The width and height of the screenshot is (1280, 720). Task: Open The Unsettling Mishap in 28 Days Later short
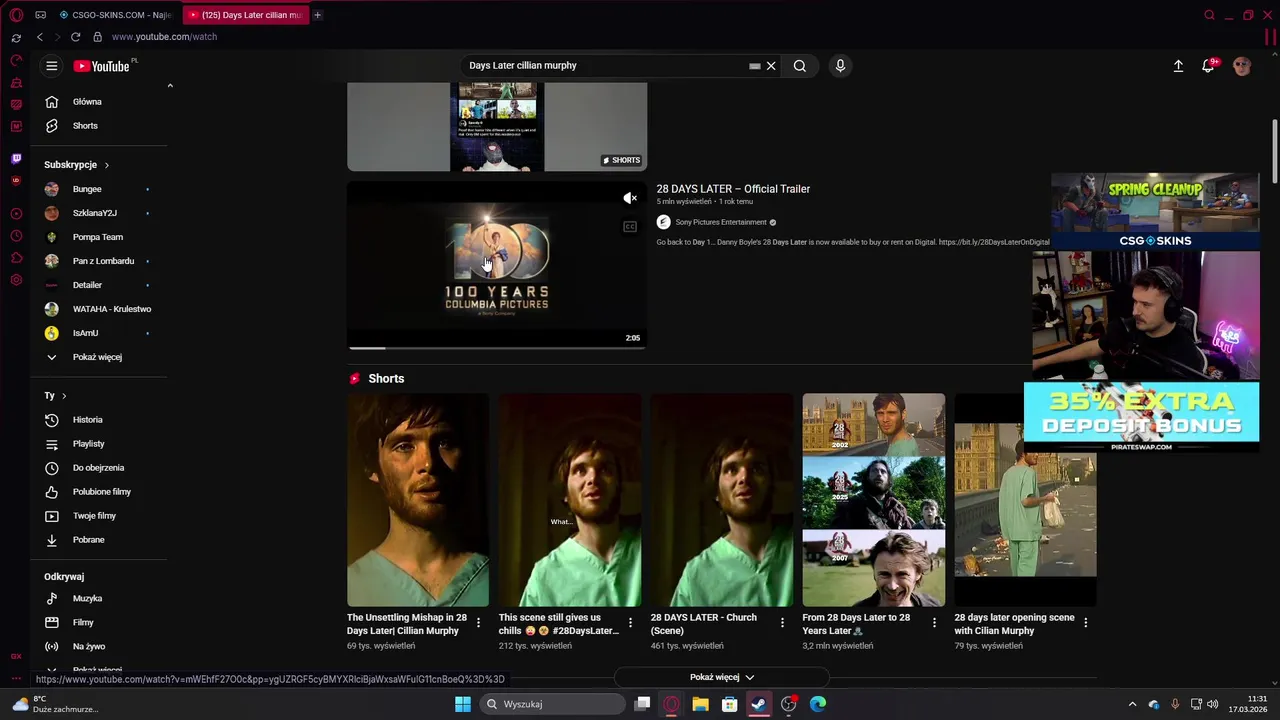[418, 500]
